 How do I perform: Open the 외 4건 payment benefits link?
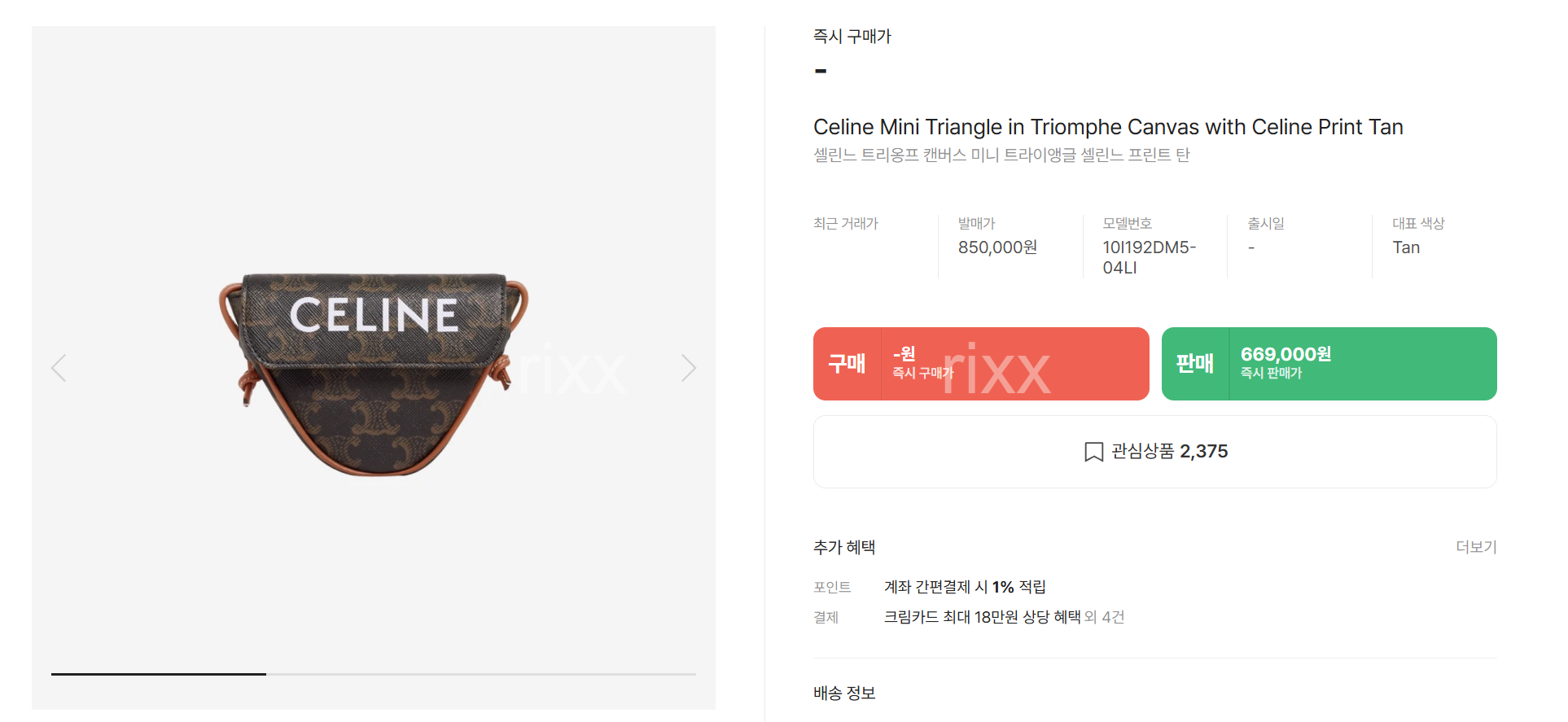point(1104,617)
